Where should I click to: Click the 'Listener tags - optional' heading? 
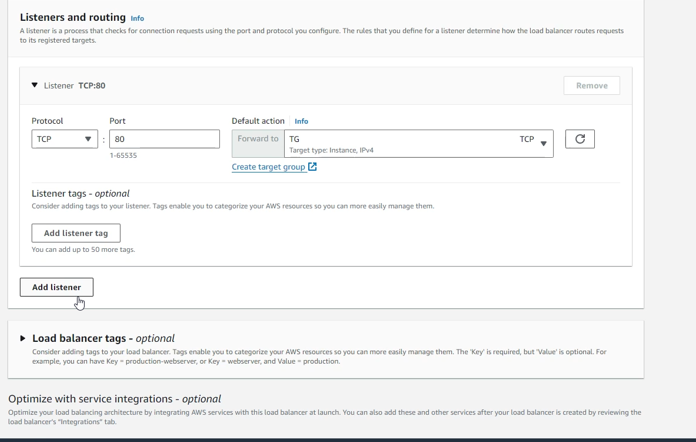(80, 193)
